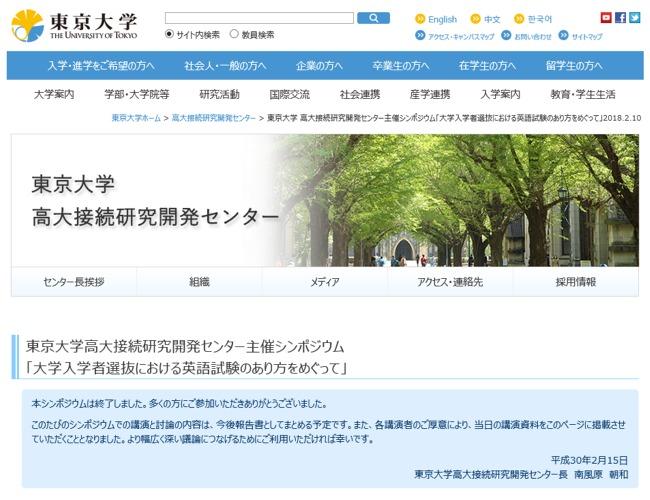Open 採用情報 tab
Viewport: 650px width, 500px height.
point(576,282)
